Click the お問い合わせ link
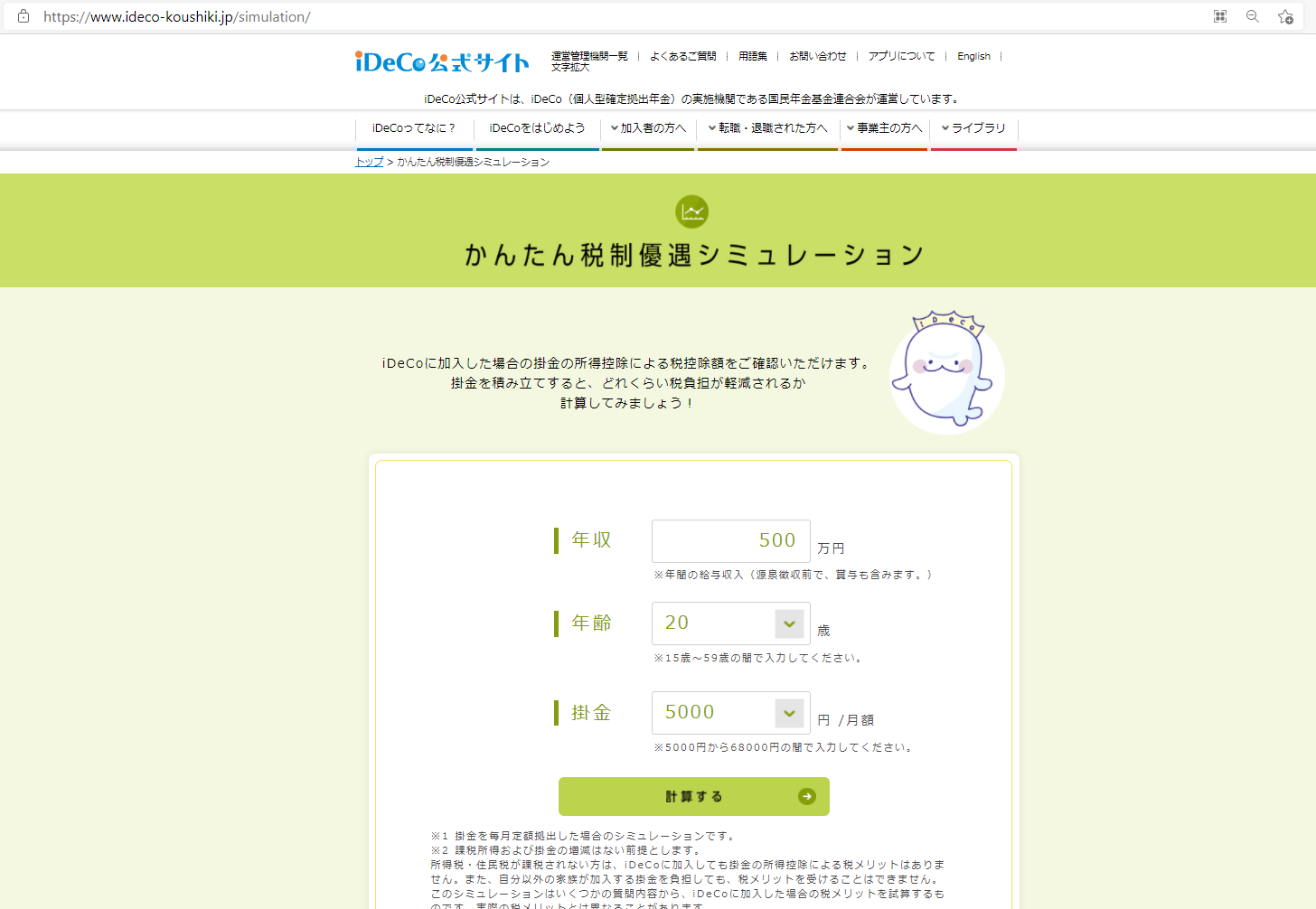The height and width of the screenshot is (909, 1316). (818, 56)
